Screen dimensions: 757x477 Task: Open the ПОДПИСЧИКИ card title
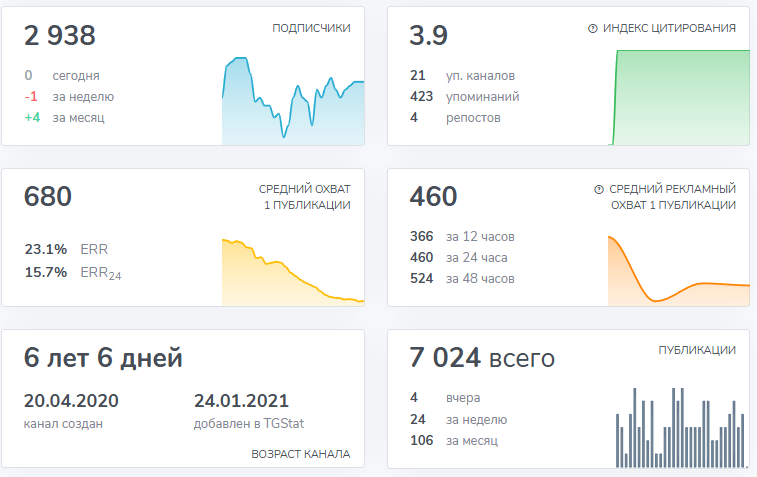[311, 28]
